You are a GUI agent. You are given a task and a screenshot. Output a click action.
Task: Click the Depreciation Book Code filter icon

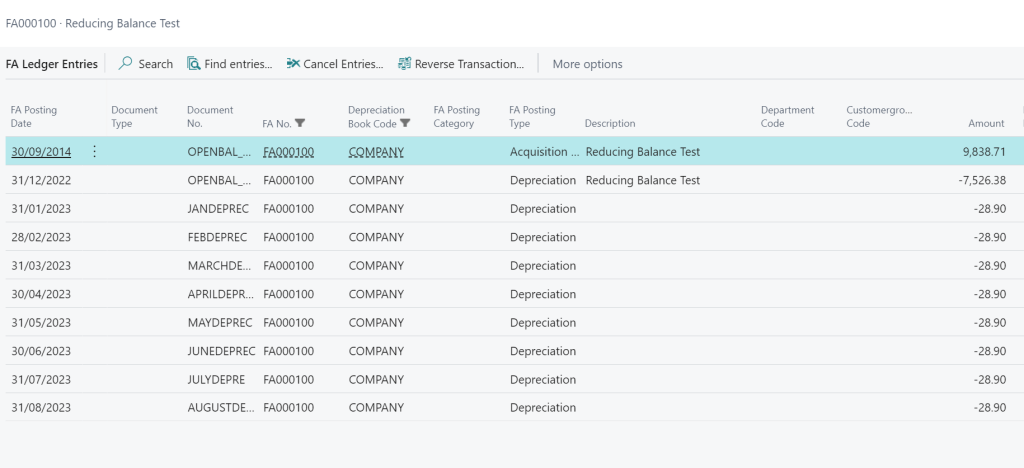click(405, 124)
